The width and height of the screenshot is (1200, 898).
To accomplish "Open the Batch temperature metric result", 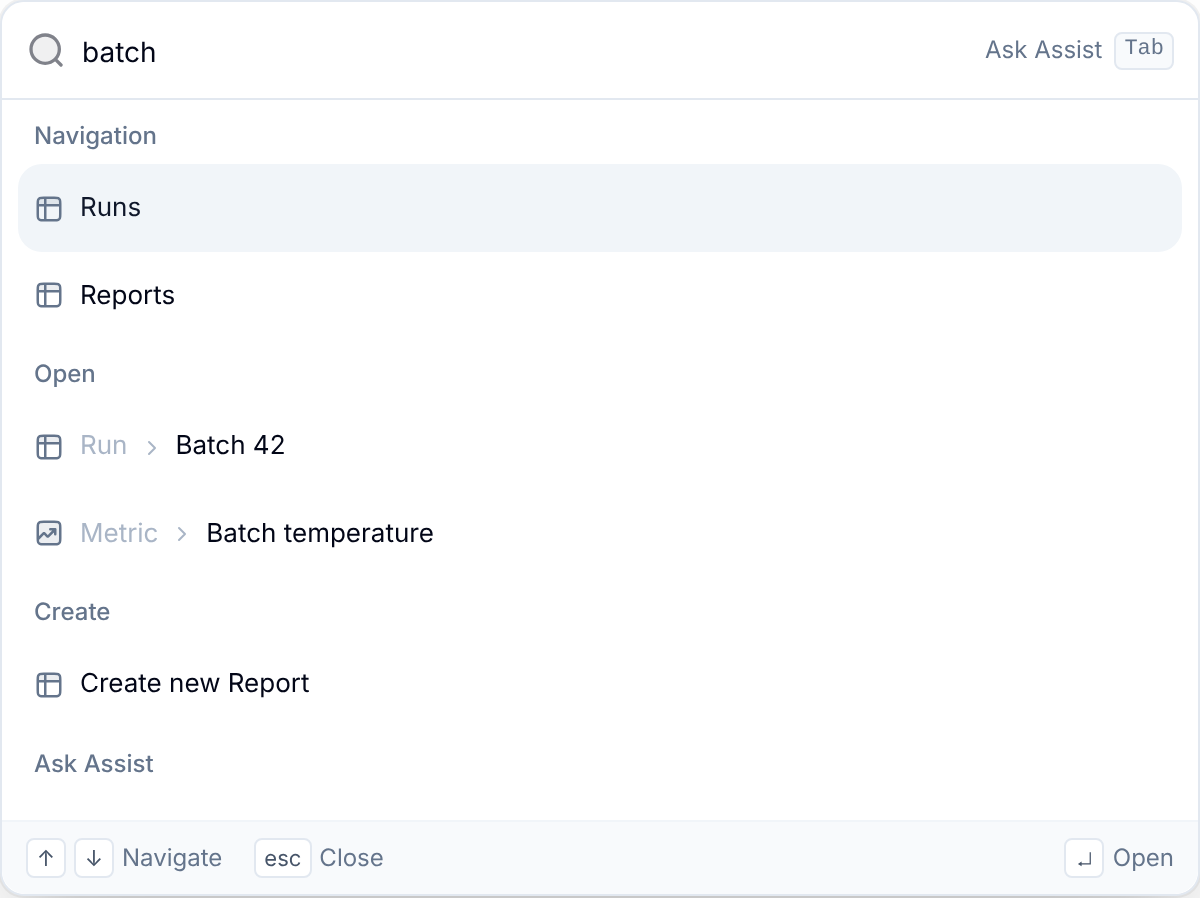I will [600, 533].
